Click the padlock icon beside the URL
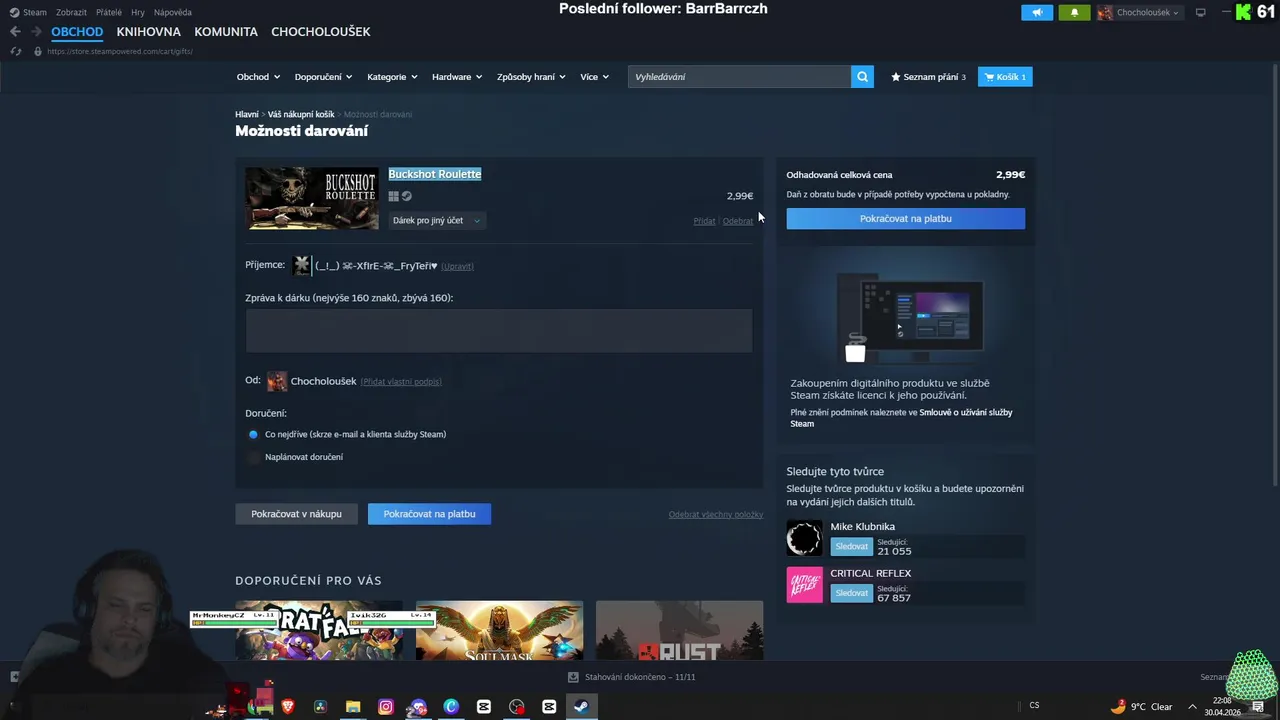The height and width of the screenshot is (720, 1280). click(38, 51)
